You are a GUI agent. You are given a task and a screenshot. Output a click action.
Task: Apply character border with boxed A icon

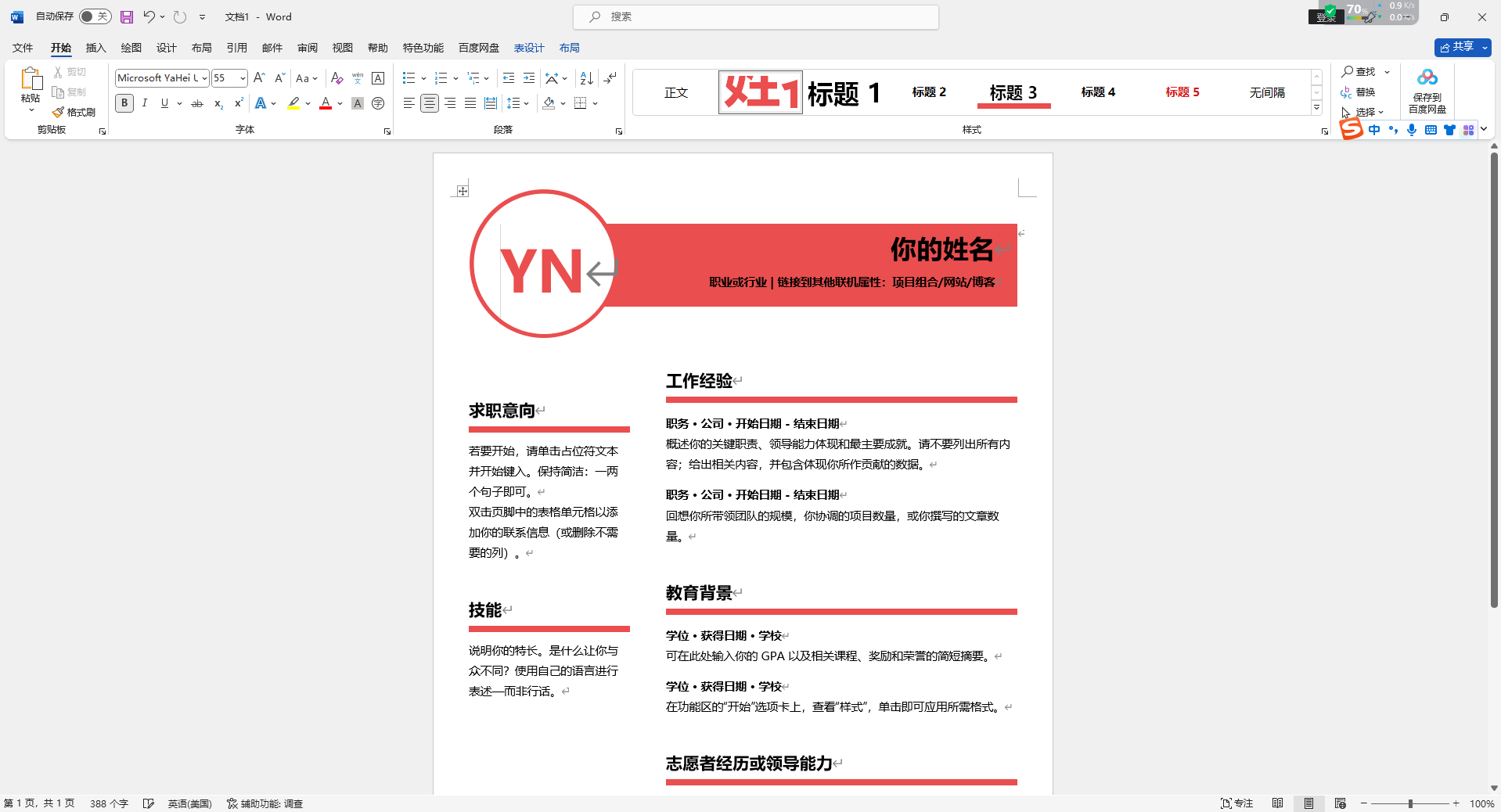coord(378,78)
